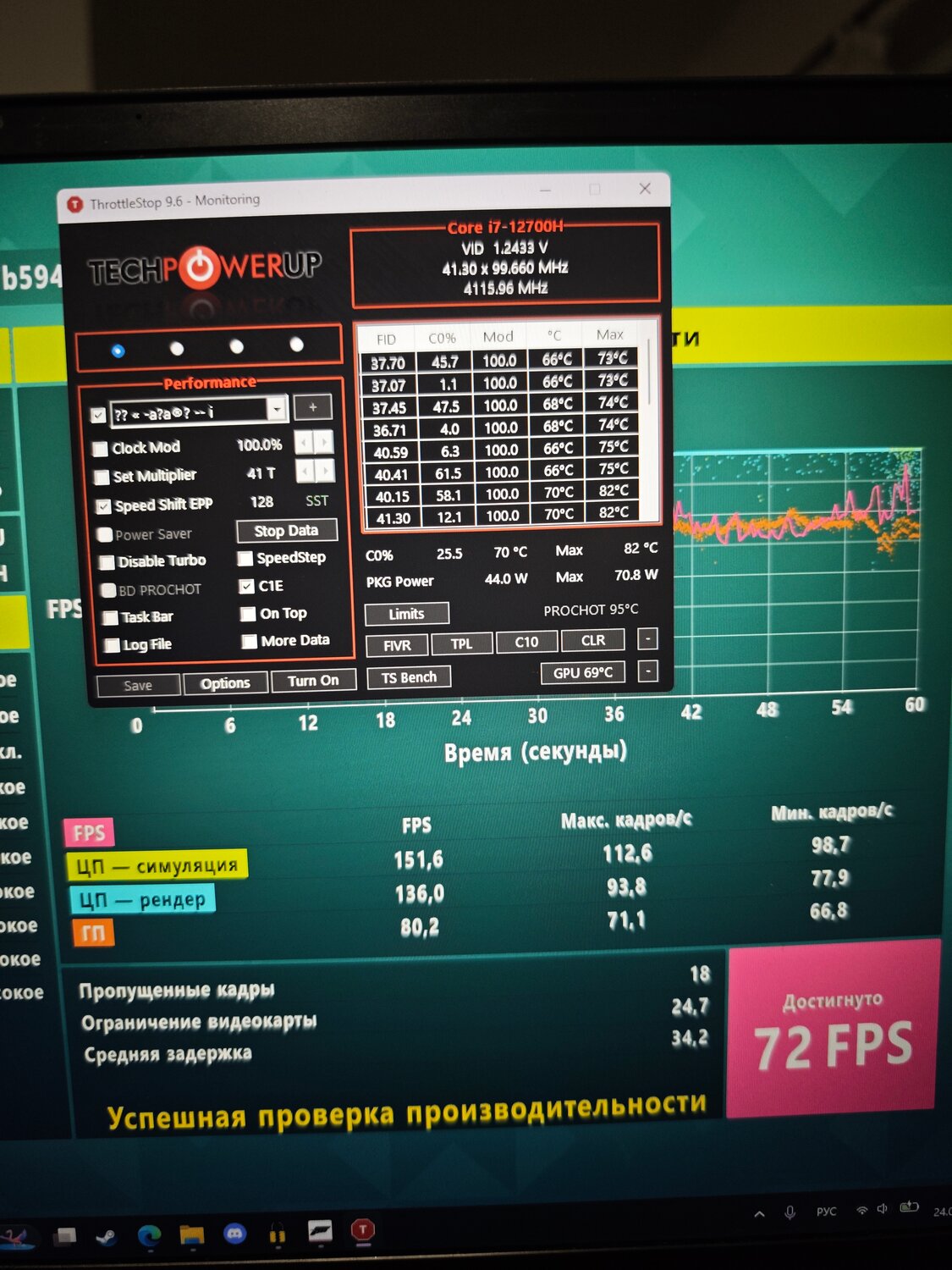This screenshot has width=952, height=1270.
Task: Click the ЦП — симуляция legend label
Action: [157, 865]
